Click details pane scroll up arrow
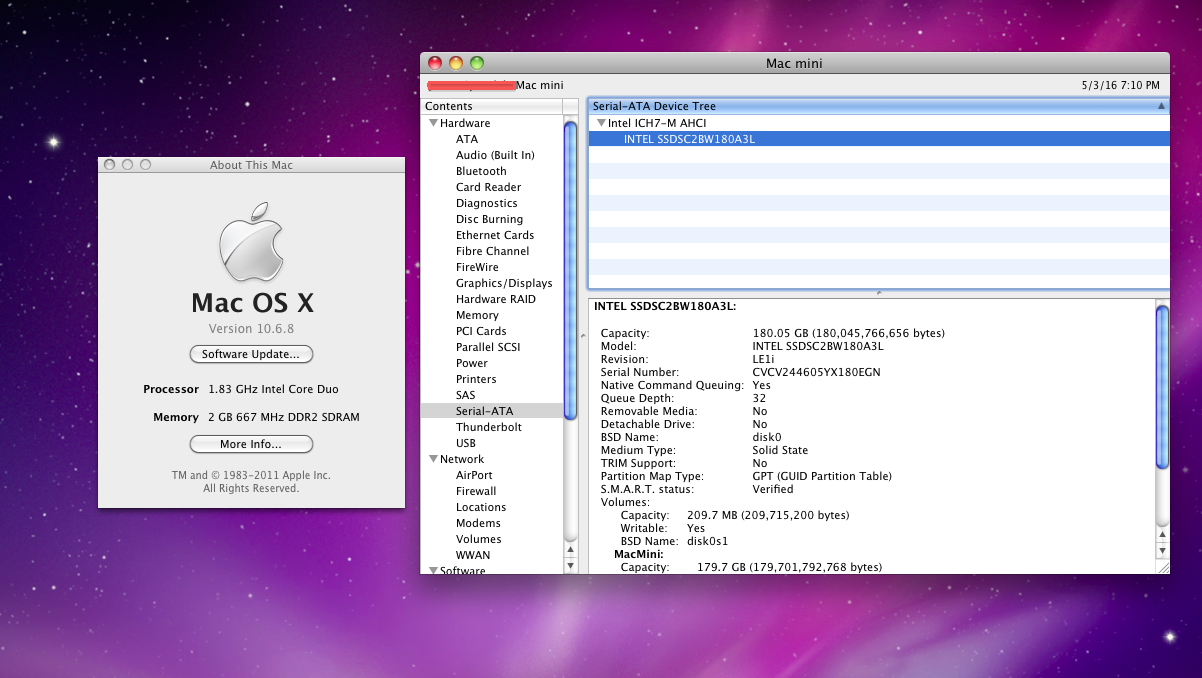Image resolution: width=1202 pixels, height=678 pixels. pos(1162,535)
